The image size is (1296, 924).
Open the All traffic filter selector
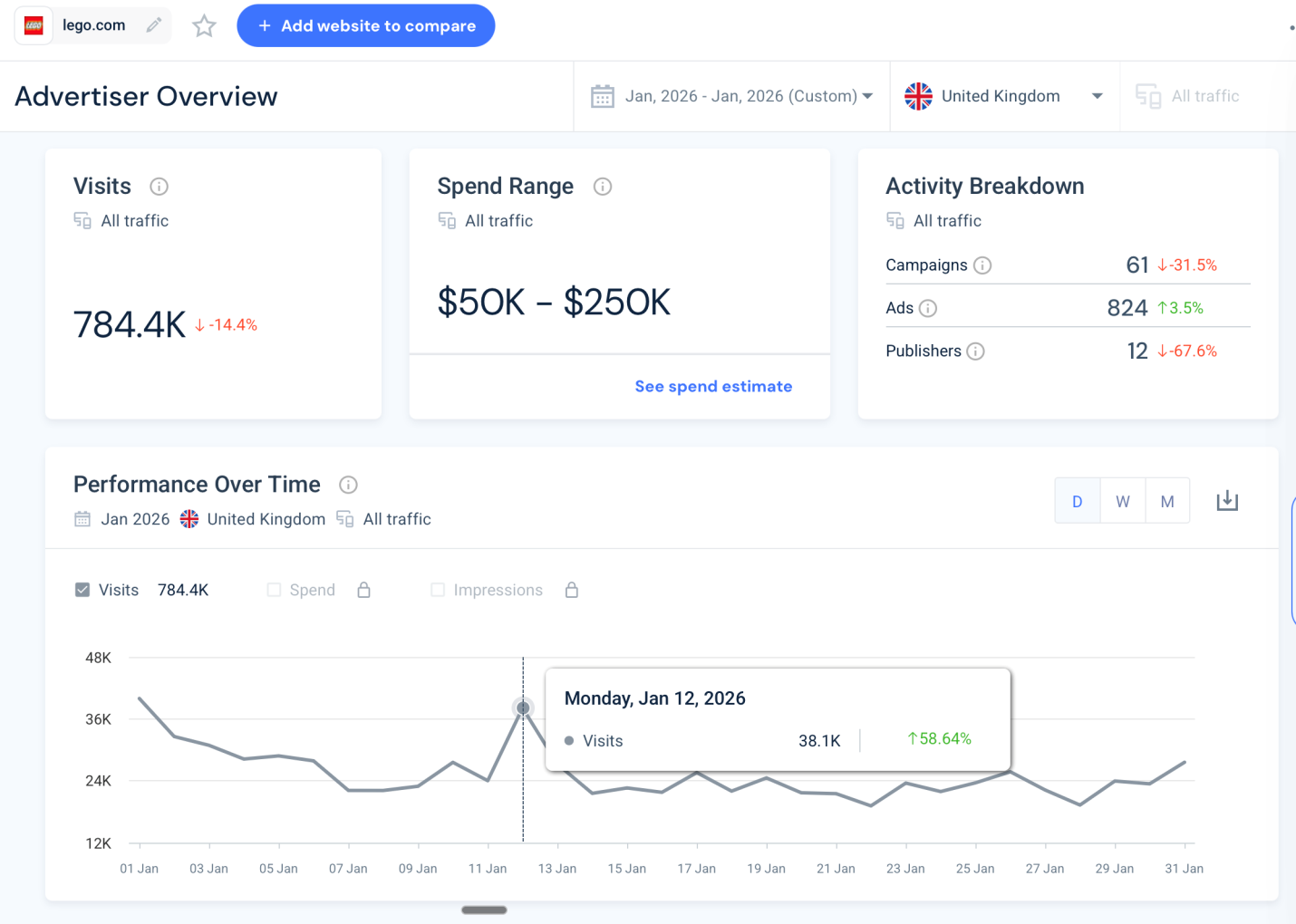pyautogui.click(x=1189, y=96)
